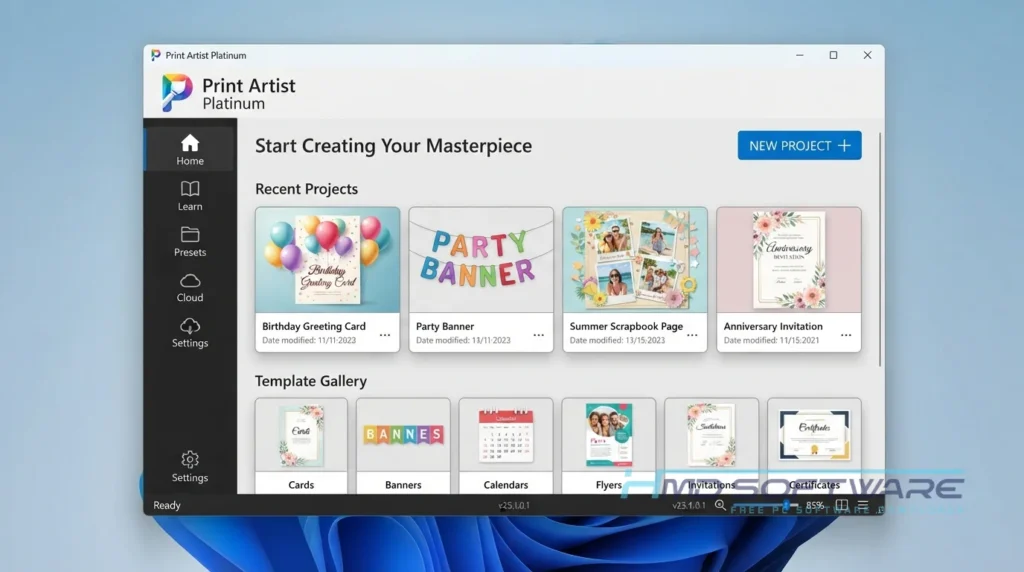Create a project with NEW PROJECT button
1024x572 pixels.
pyautogui.click(x=799, y=146)
